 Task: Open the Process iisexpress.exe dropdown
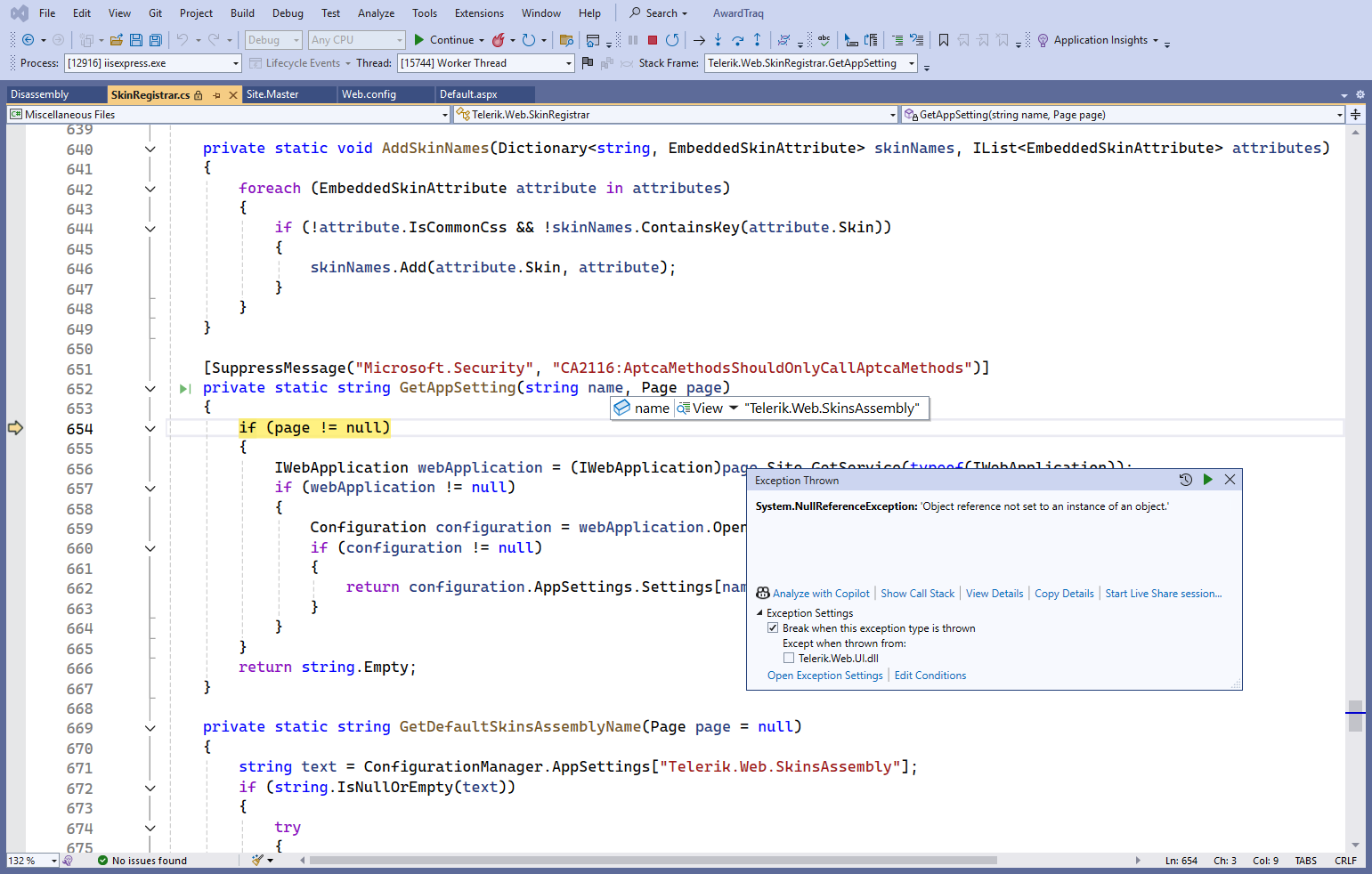coord(236,63)
